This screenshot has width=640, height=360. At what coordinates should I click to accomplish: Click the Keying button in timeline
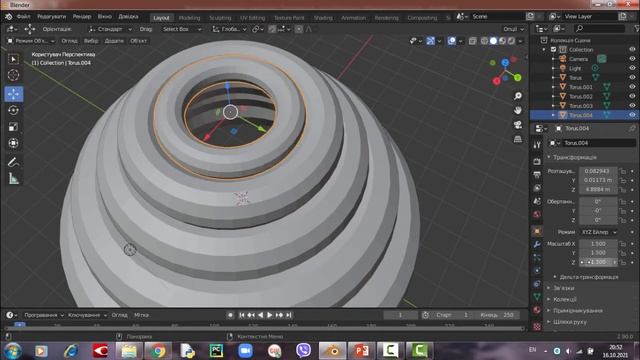[87, 315]
